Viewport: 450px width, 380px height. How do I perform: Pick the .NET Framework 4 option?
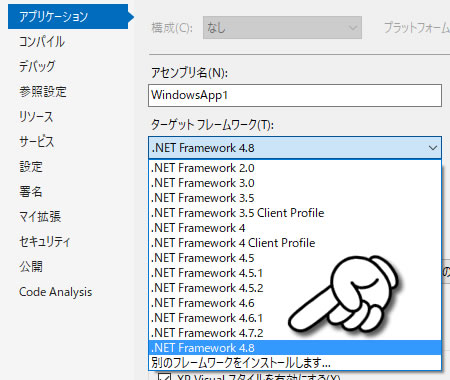(x=295, y=228)
